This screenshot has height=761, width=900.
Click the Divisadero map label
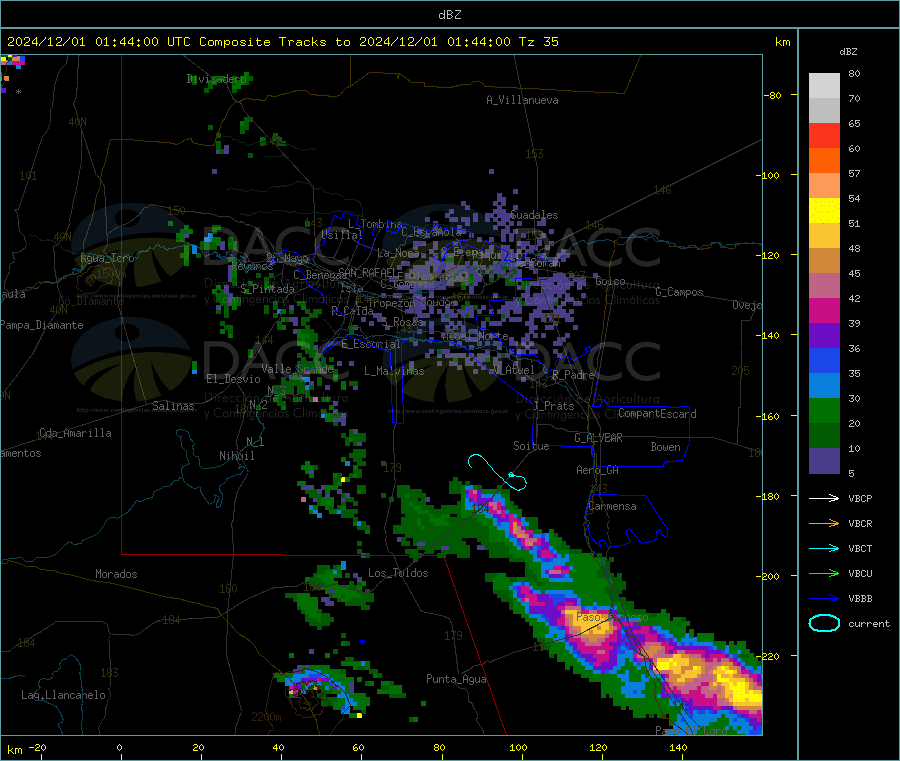(x=217, y=79)
